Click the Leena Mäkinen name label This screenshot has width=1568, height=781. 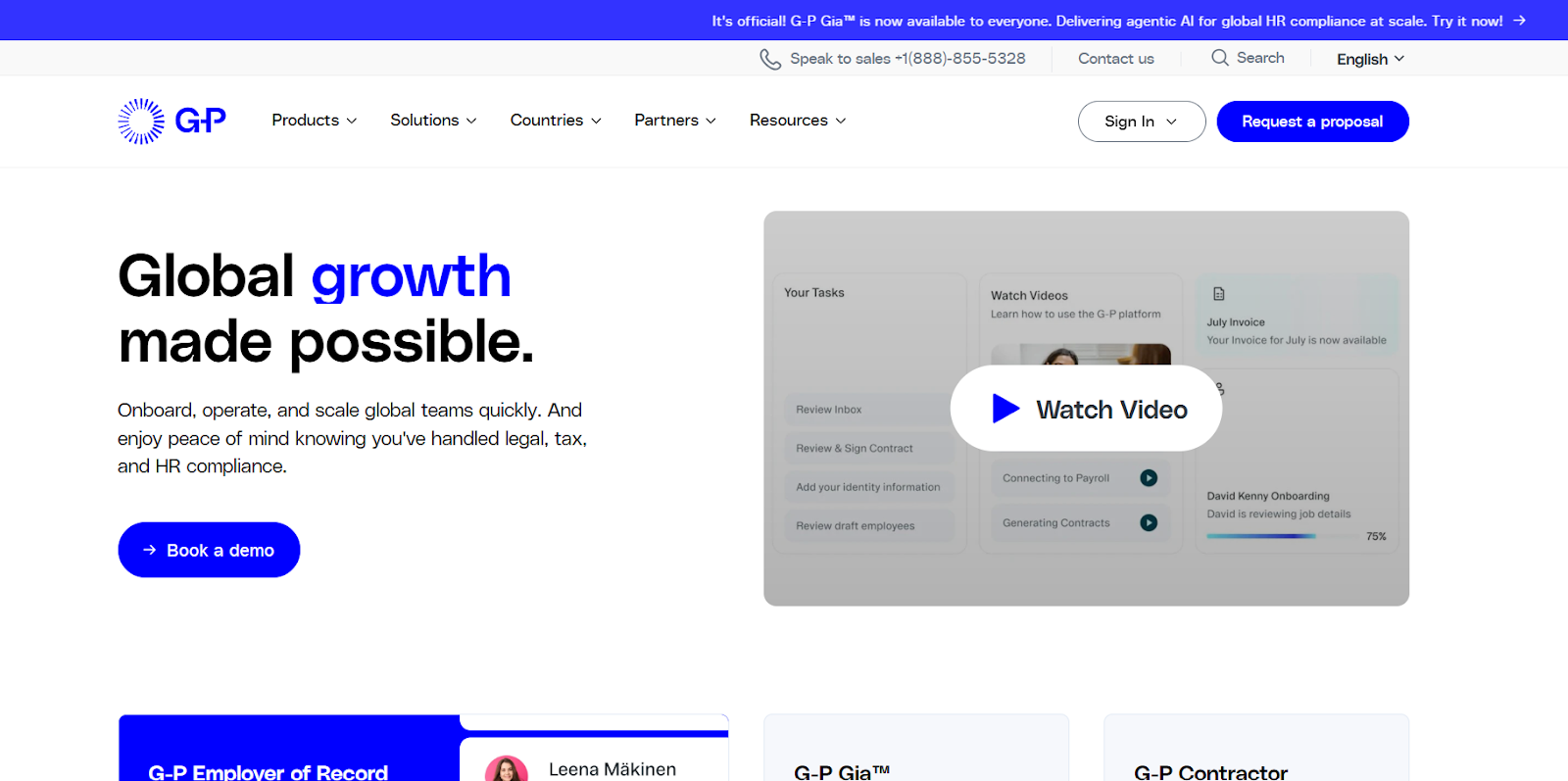[612, 769]
